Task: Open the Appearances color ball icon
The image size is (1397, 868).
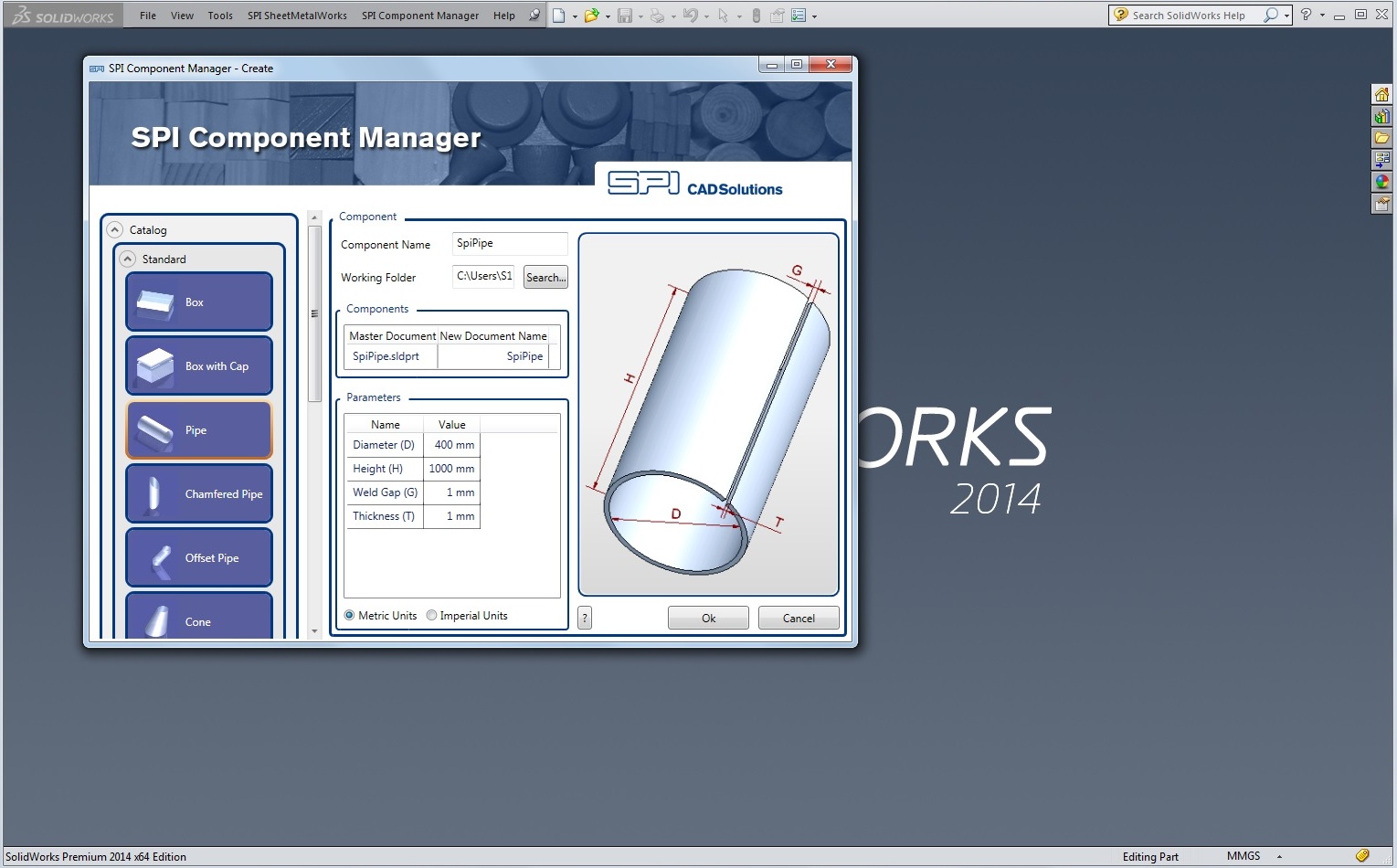Action: [1381, 182]
